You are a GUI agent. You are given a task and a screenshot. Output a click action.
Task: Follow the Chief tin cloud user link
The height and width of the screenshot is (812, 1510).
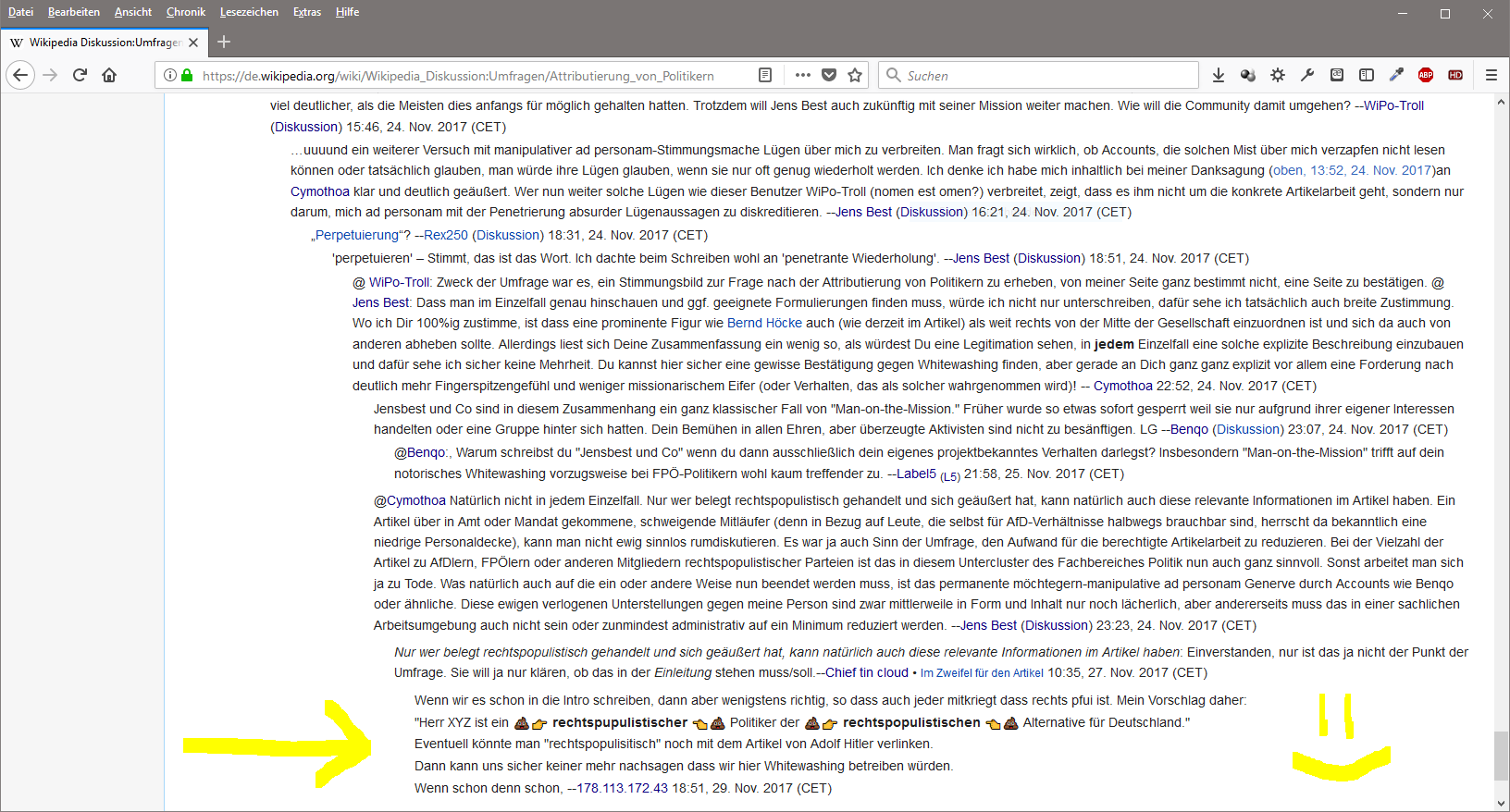point(866,672)
